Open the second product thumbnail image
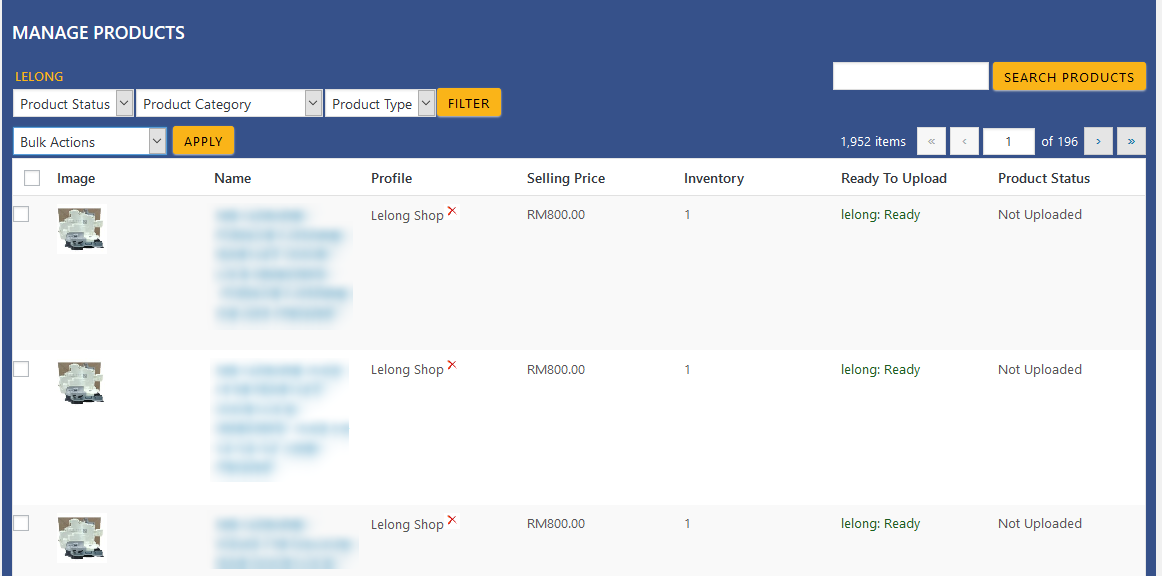 [x=82, y=383]
